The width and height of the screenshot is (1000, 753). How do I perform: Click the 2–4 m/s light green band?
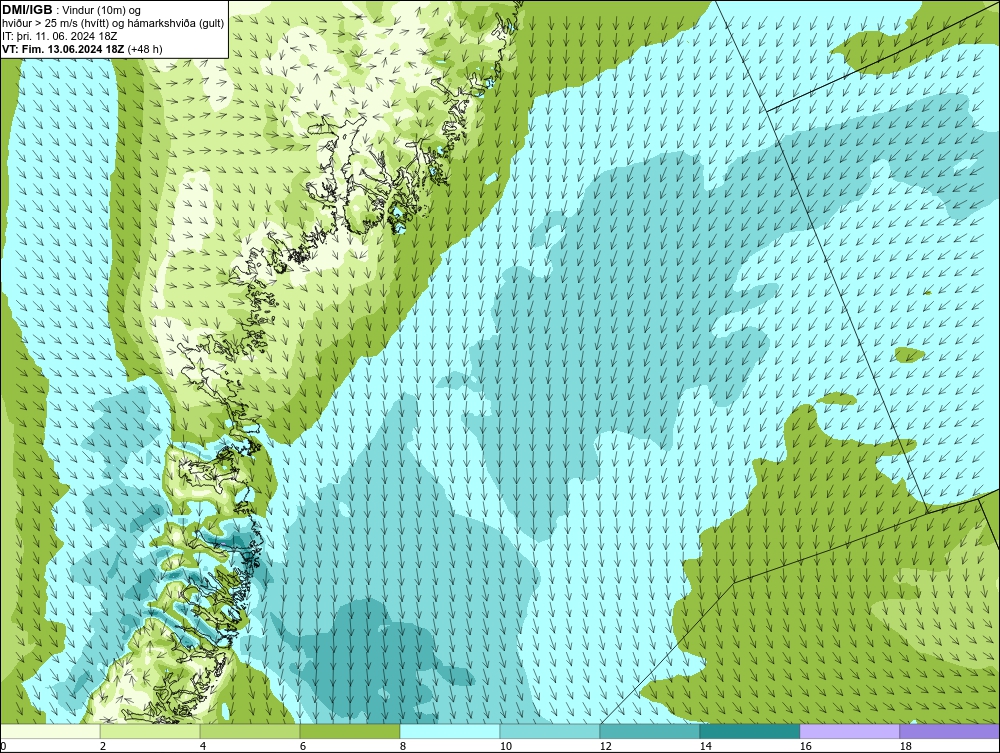150,731
